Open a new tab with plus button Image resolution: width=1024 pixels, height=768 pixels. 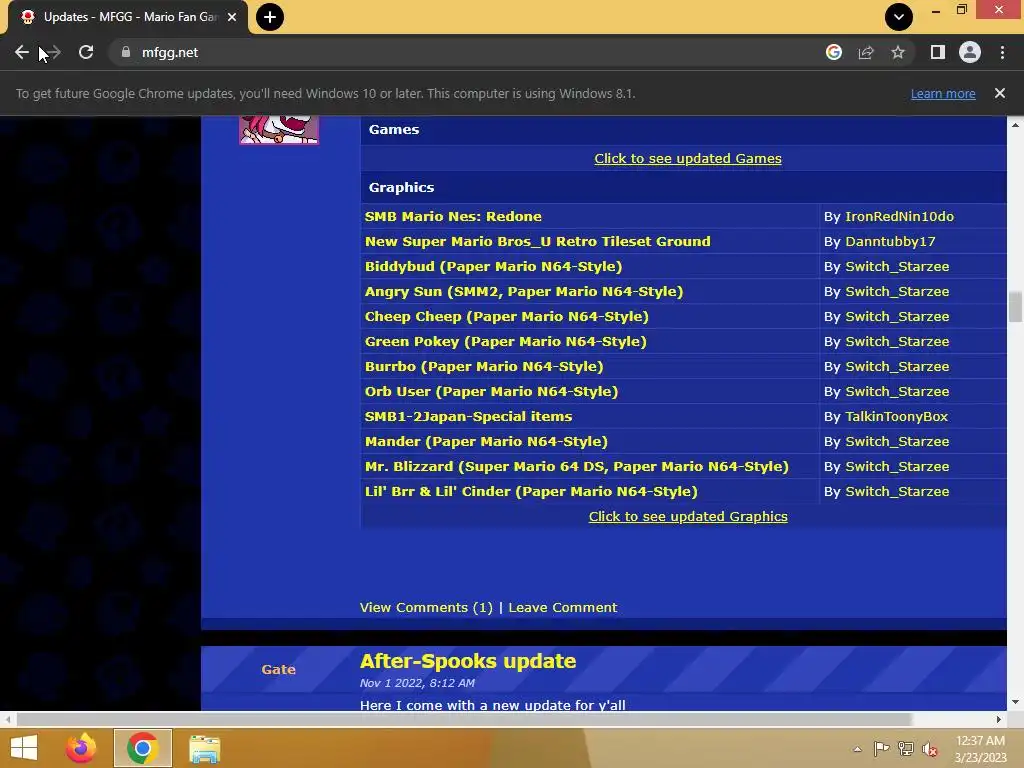click(270, 17)
